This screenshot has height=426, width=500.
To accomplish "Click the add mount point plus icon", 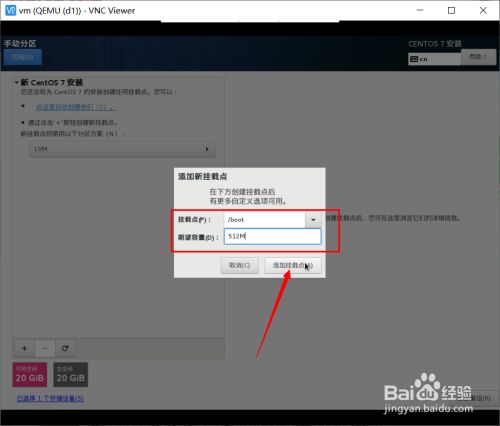I will pos(24,348).
